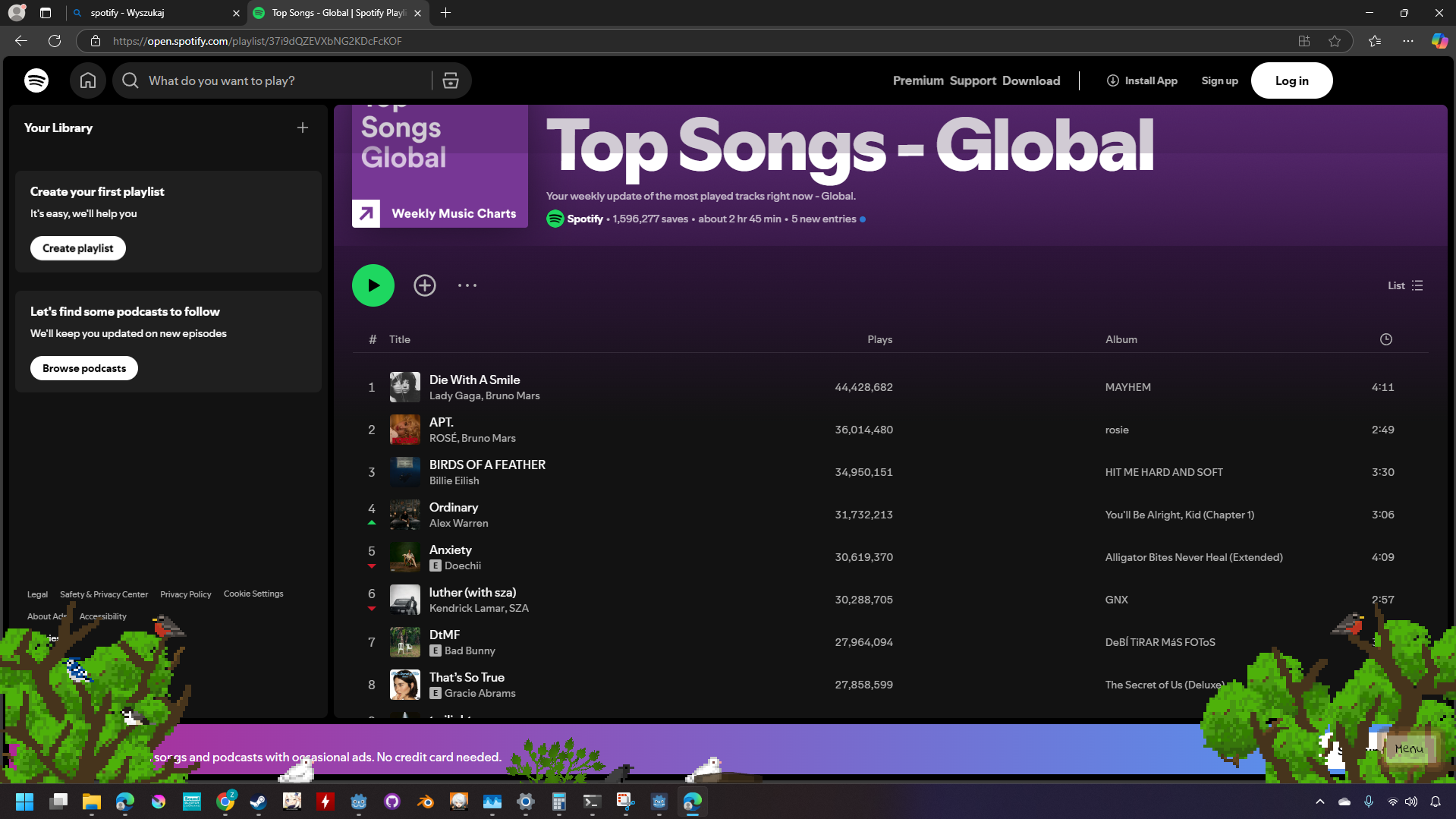This screenshot has height=819, width=1456.
Task: Click Sign up
Action: click(1219, 80)
